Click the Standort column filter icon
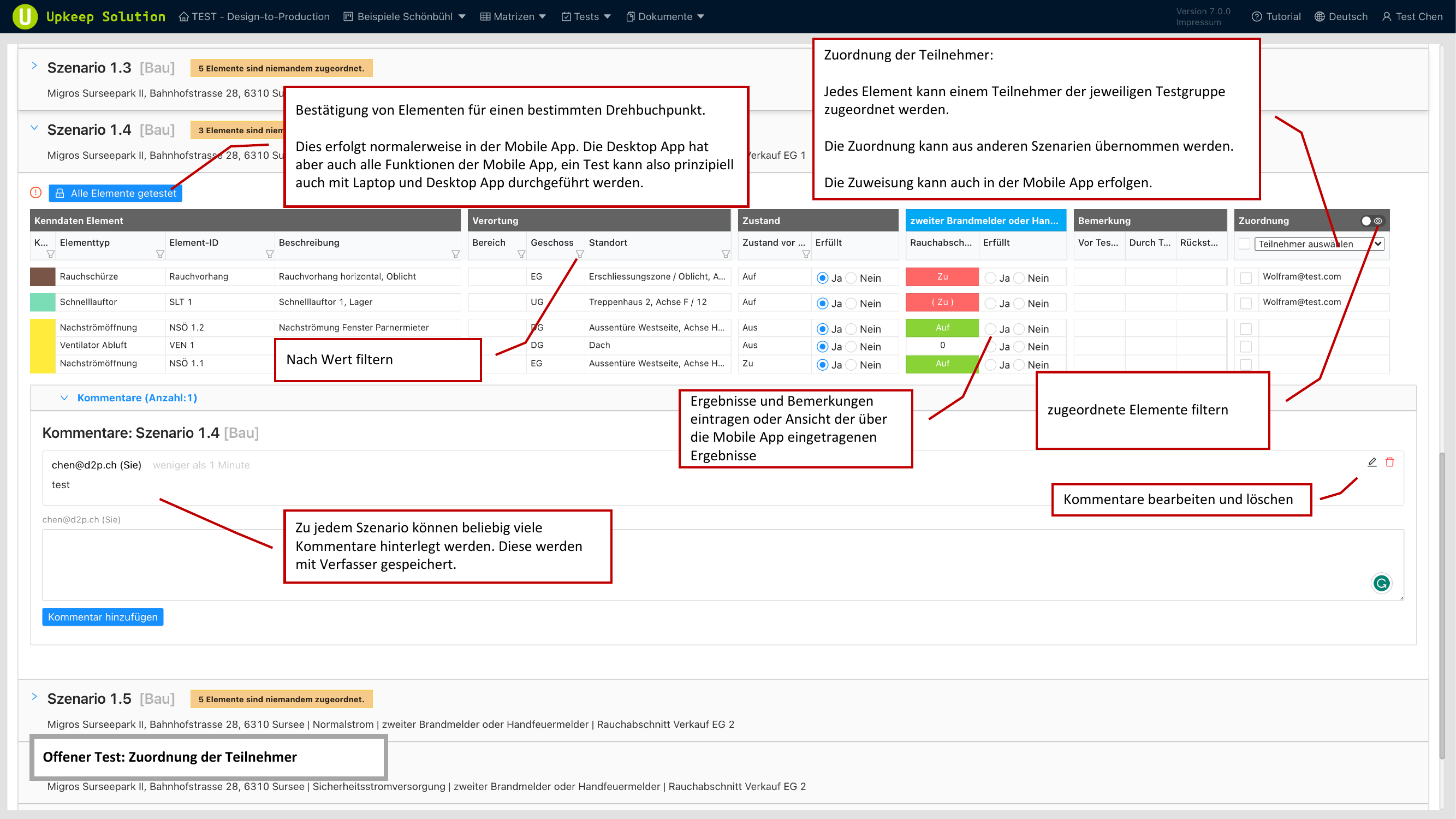 pos(726,254)
